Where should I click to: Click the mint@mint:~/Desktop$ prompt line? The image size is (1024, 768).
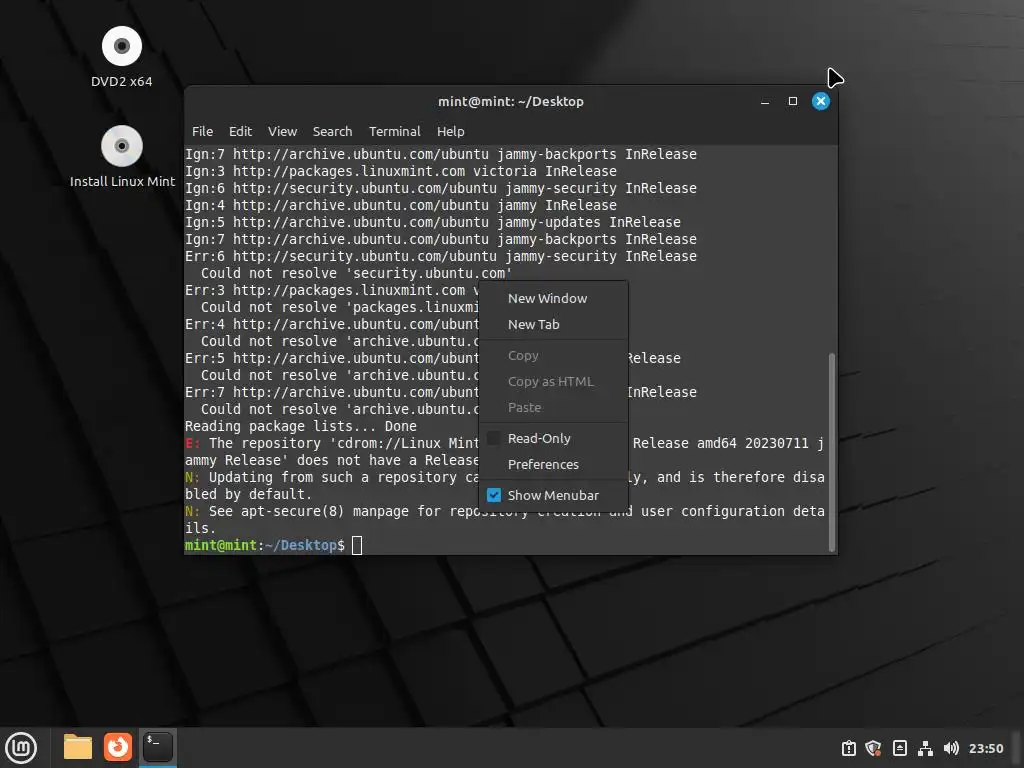[x=264, y=545]
